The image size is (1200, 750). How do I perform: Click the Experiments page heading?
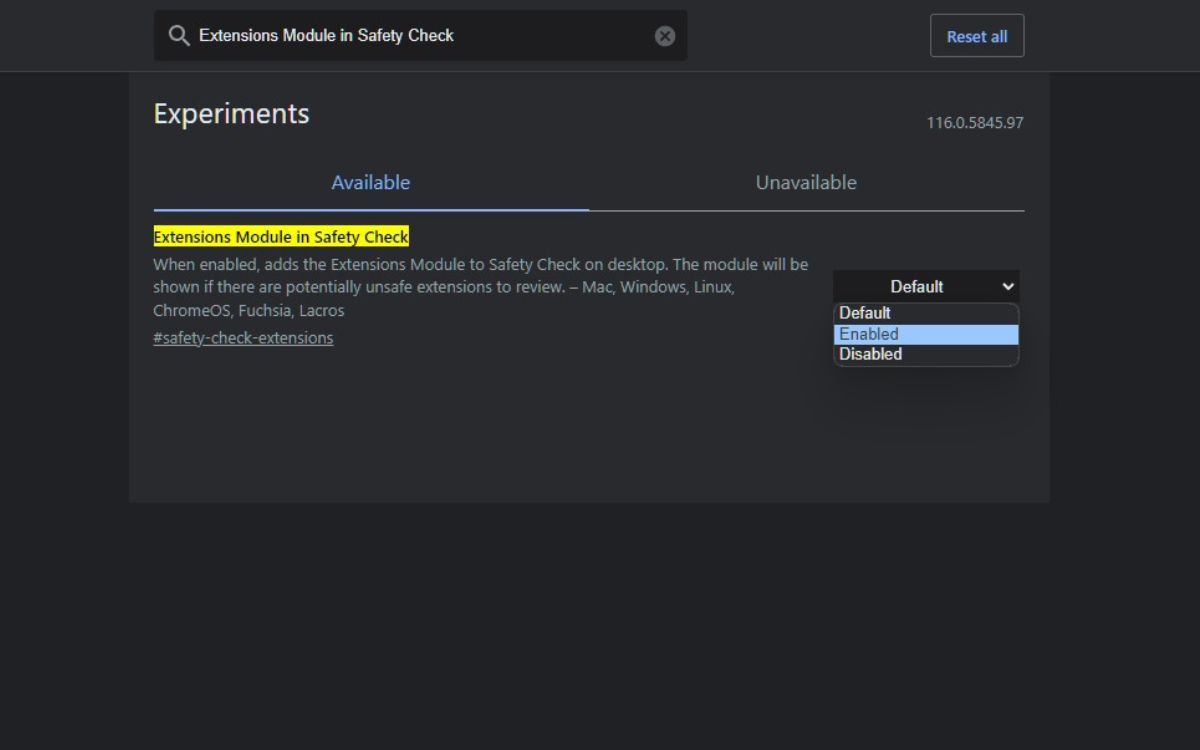pyautogui.click(x=231, y=113)
